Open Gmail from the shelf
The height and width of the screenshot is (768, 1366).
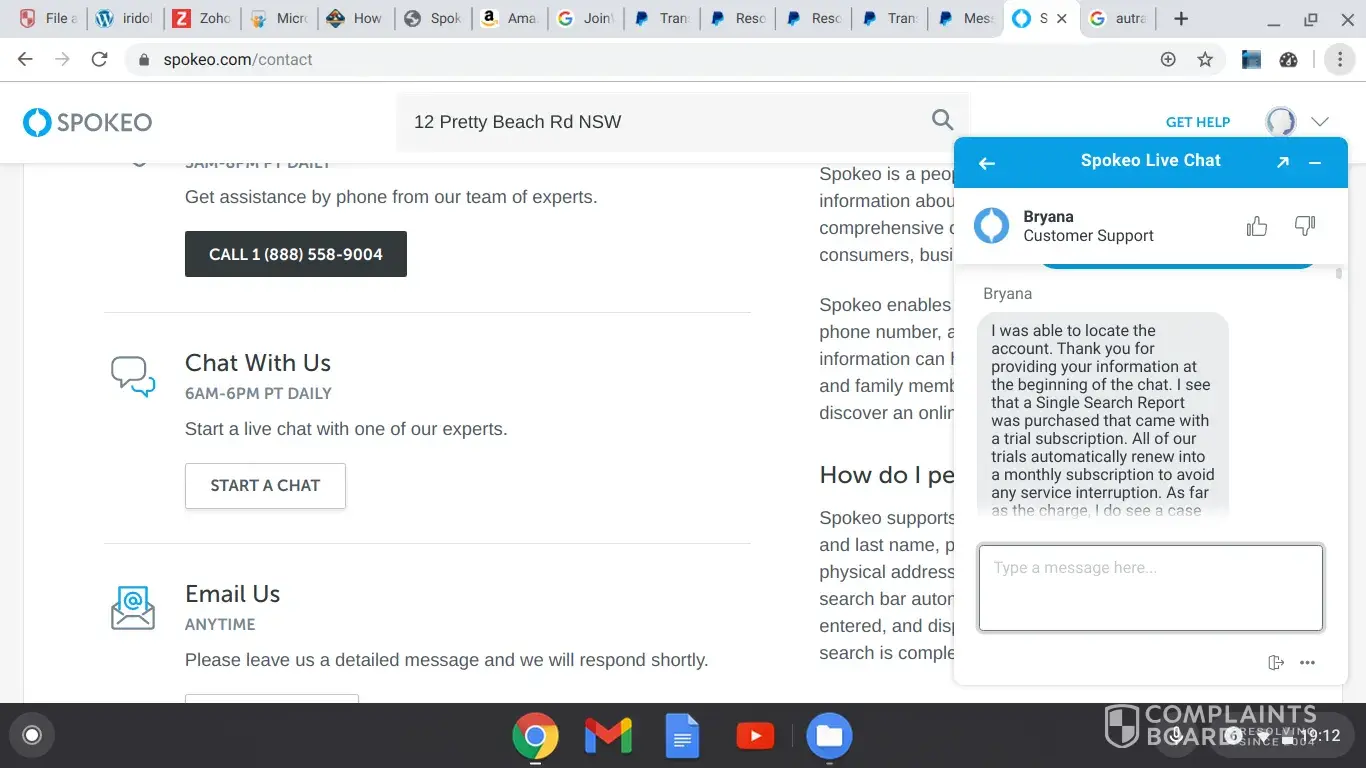(608, 737)
